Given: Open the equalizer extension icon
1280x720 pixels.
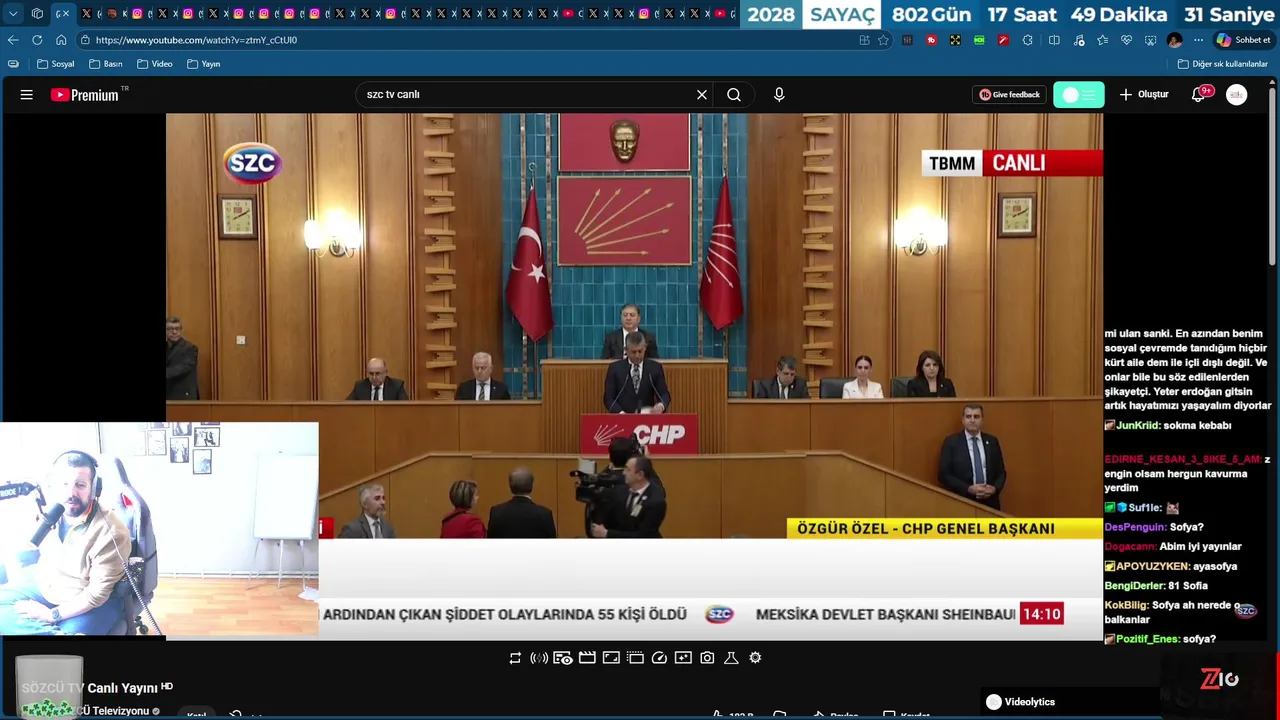Looking at the screenshot, I should pyautogui.click(x=907, y=40).
